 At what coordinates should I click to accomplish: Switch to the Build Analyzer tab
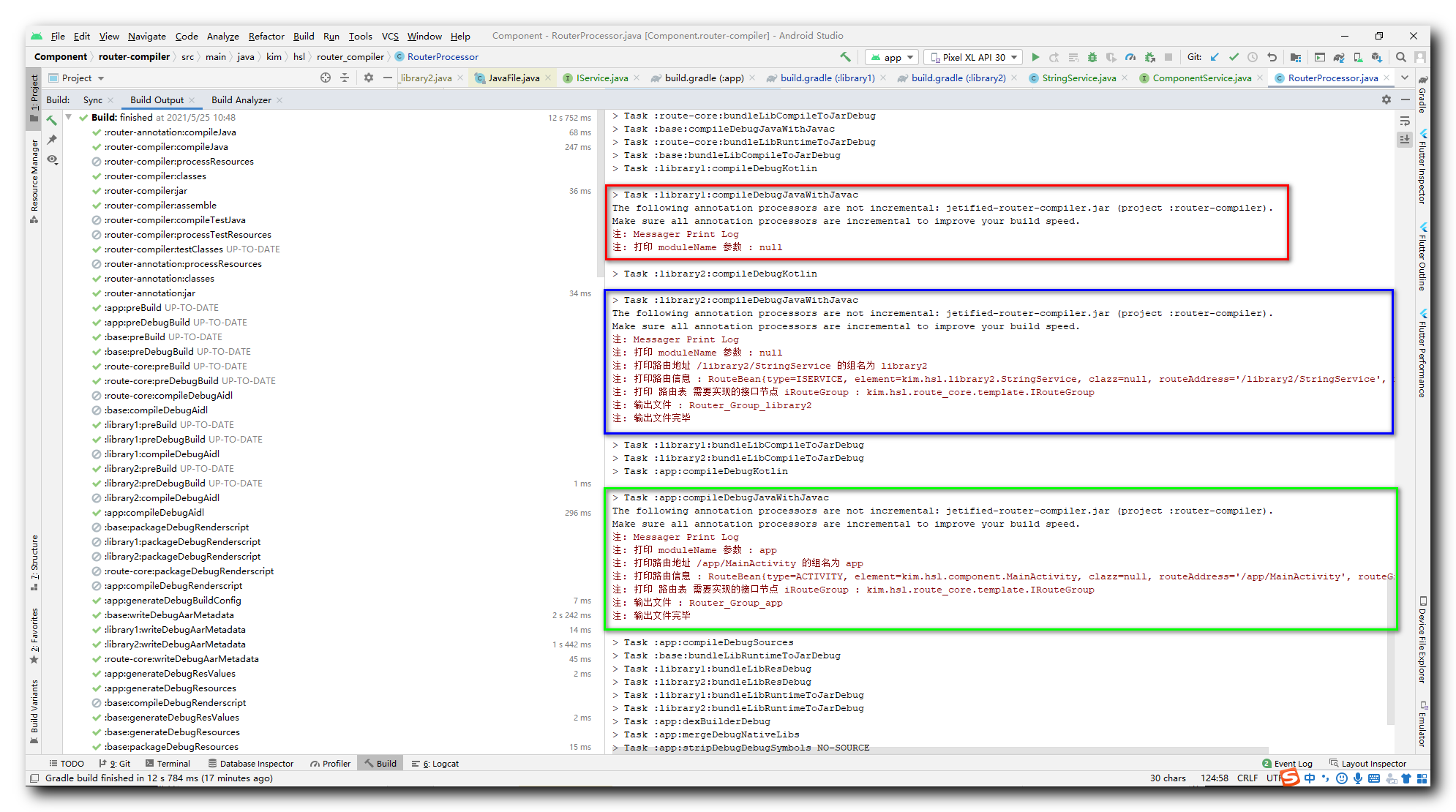[241, 100]
